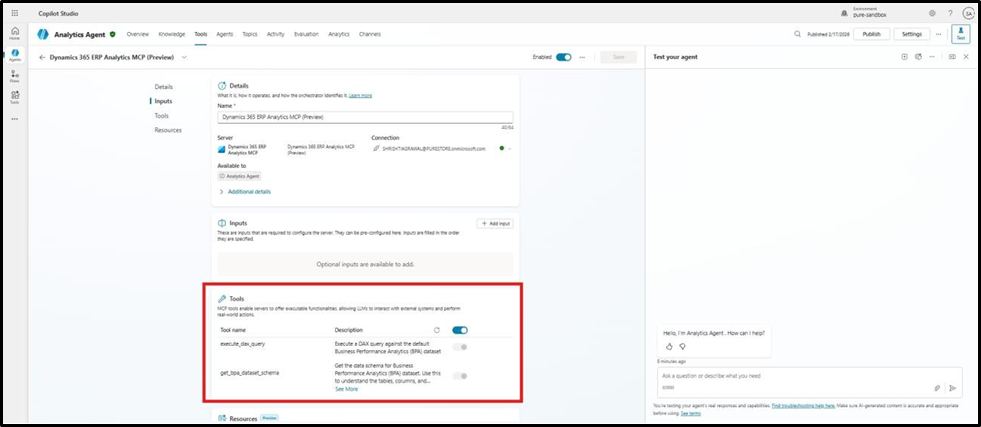Switch to the Topics tab

click(250, 34)
